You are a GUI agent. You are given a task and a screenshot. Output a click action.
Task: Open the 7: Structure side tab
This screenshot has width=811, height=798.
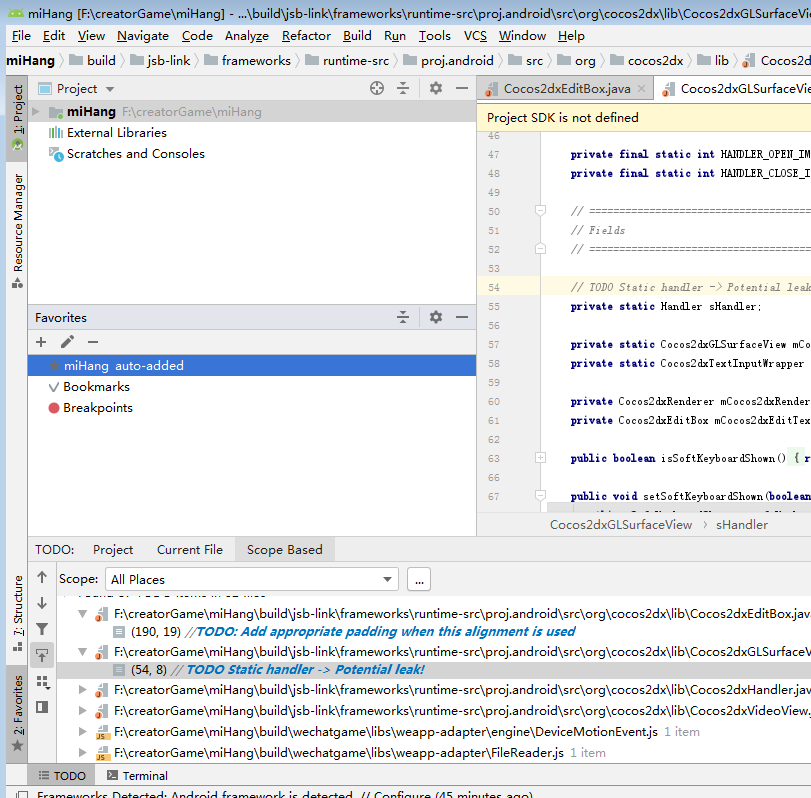[18, 613]
